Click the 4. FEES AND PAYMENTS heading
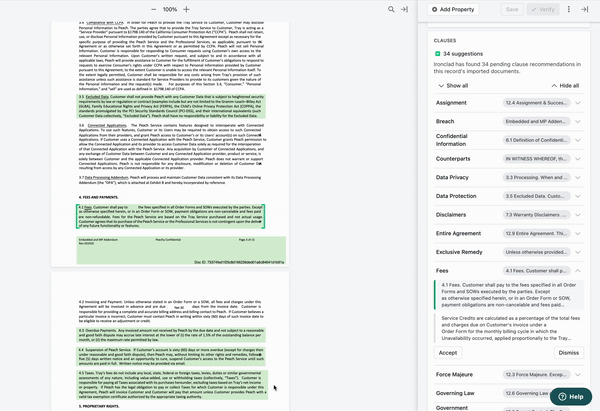The image size is (600, 411). click(98, 197)
